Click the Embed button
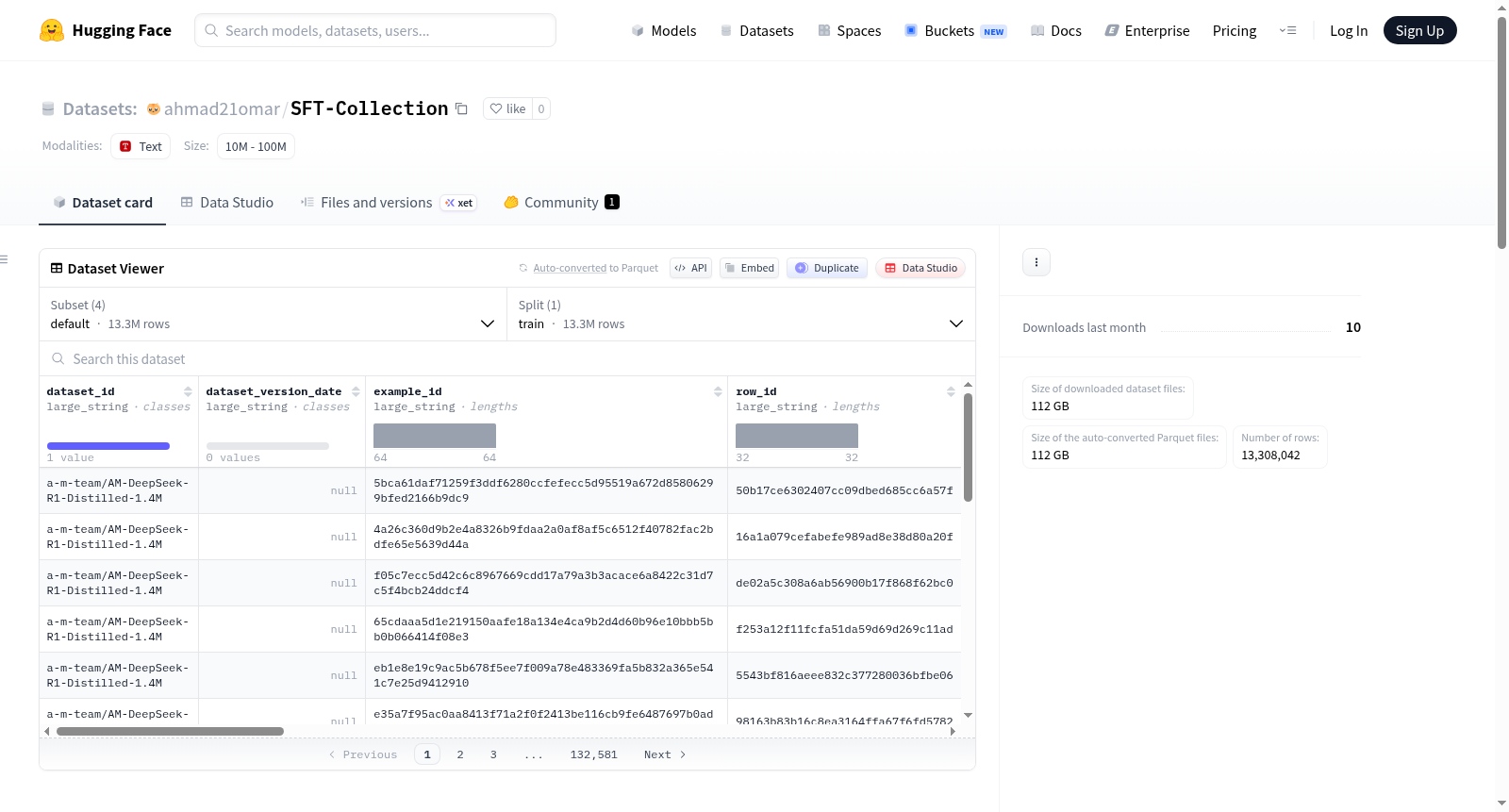The width and height of the screenshot is (1509, 812). point(750,268)
